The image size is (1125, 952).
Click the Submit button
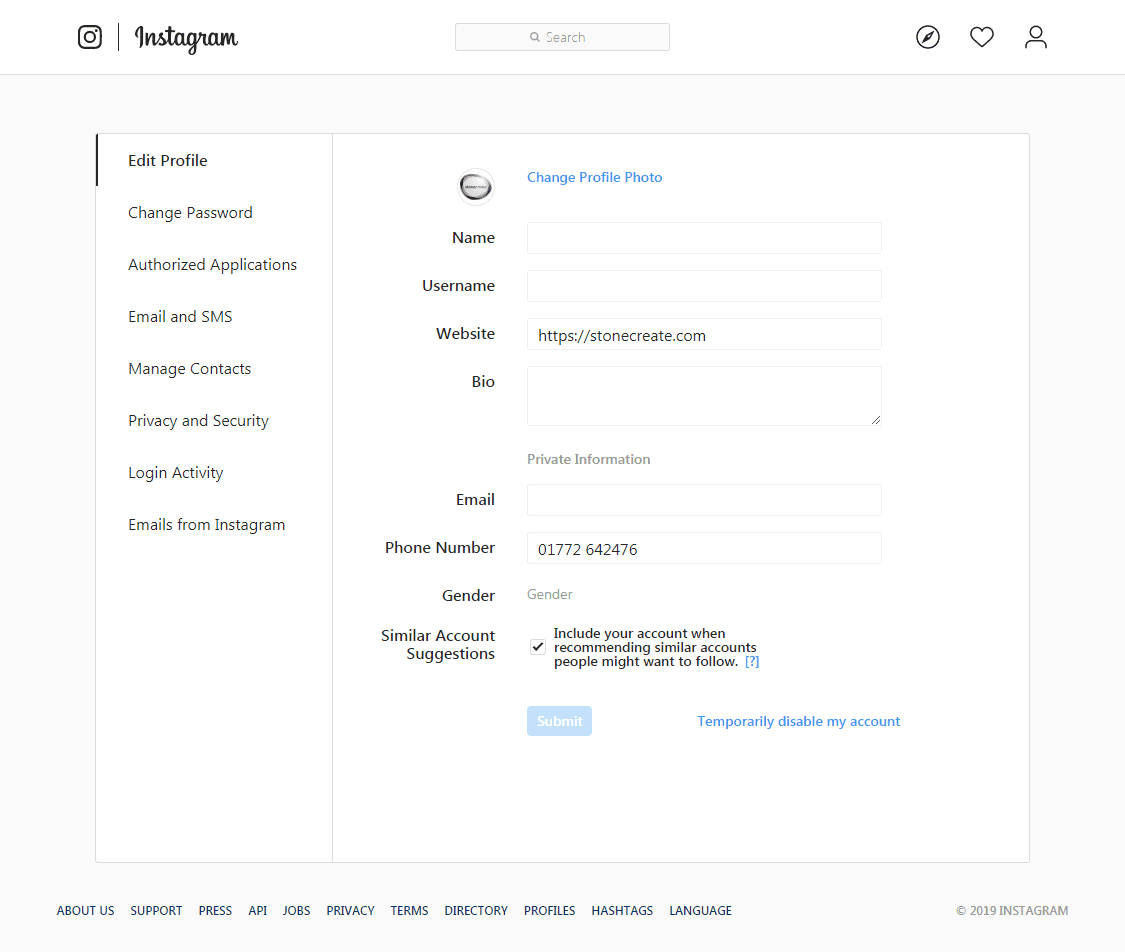pos(560,721)
